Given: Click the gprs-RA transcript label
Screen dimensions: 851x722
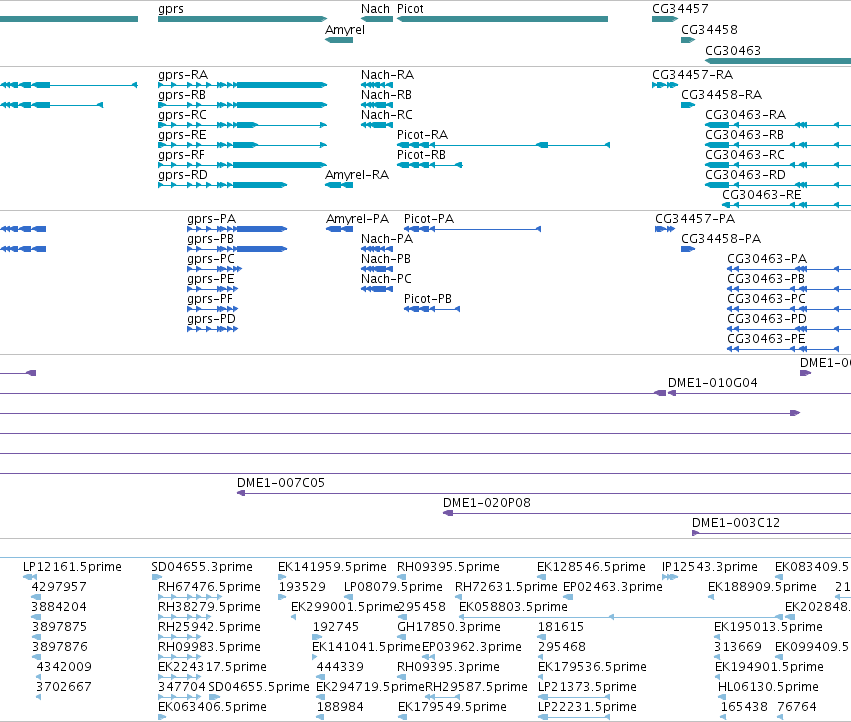Looking at the screenshot, I should click(183, 75).
